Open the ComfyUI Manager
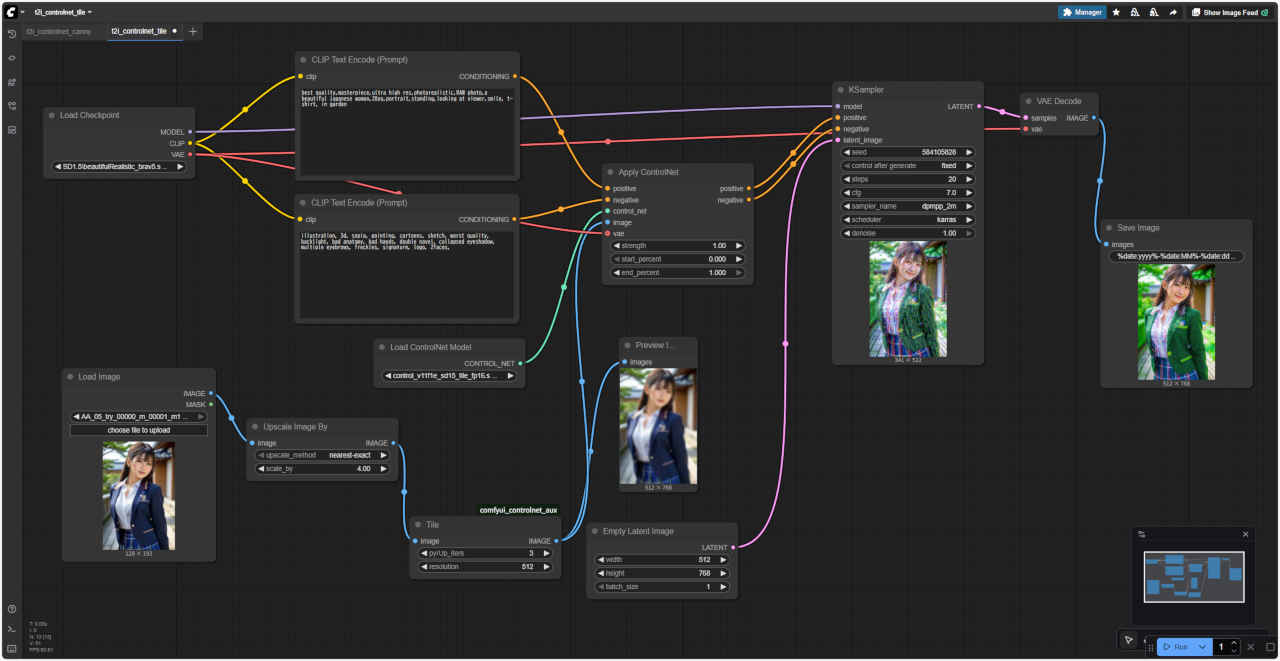The image size is (1280, 661). [x=1082, y=12]
